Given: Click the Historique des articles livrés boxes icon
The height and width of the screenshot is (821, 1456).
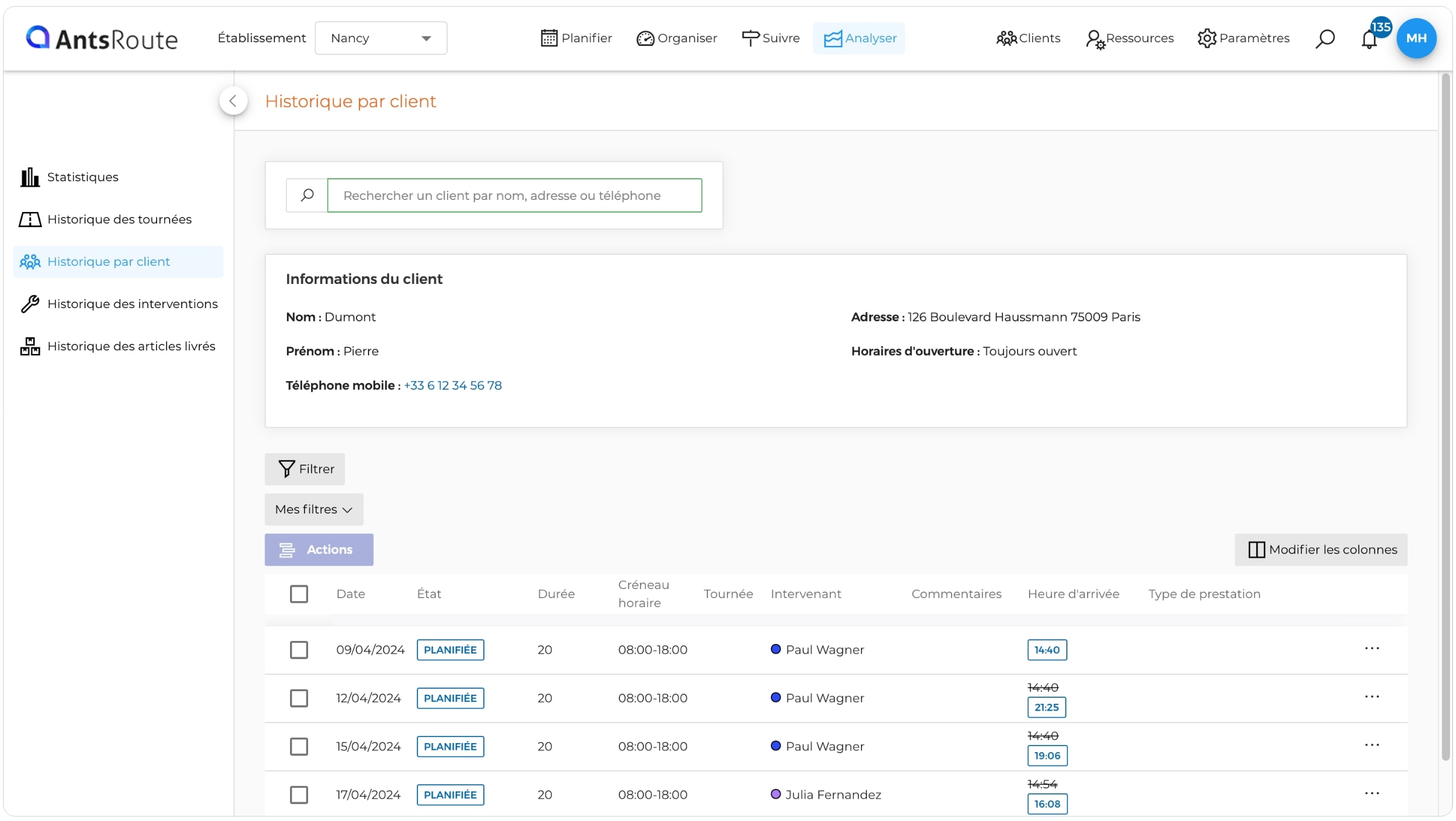Looking at the screenshot, I should click(30, 346).
